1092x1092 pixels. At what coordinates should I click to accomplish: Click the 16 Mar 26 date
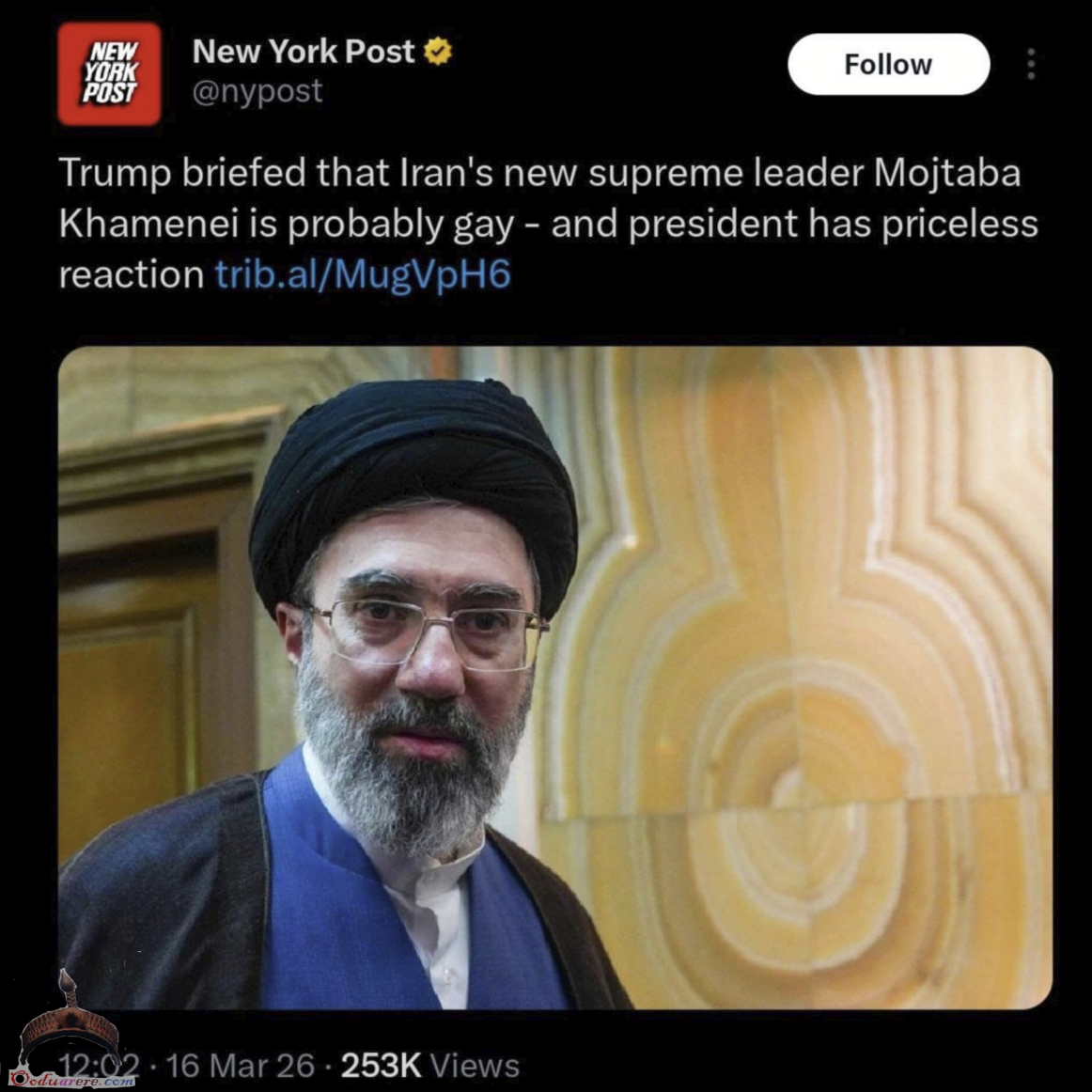click(241, 1066)
